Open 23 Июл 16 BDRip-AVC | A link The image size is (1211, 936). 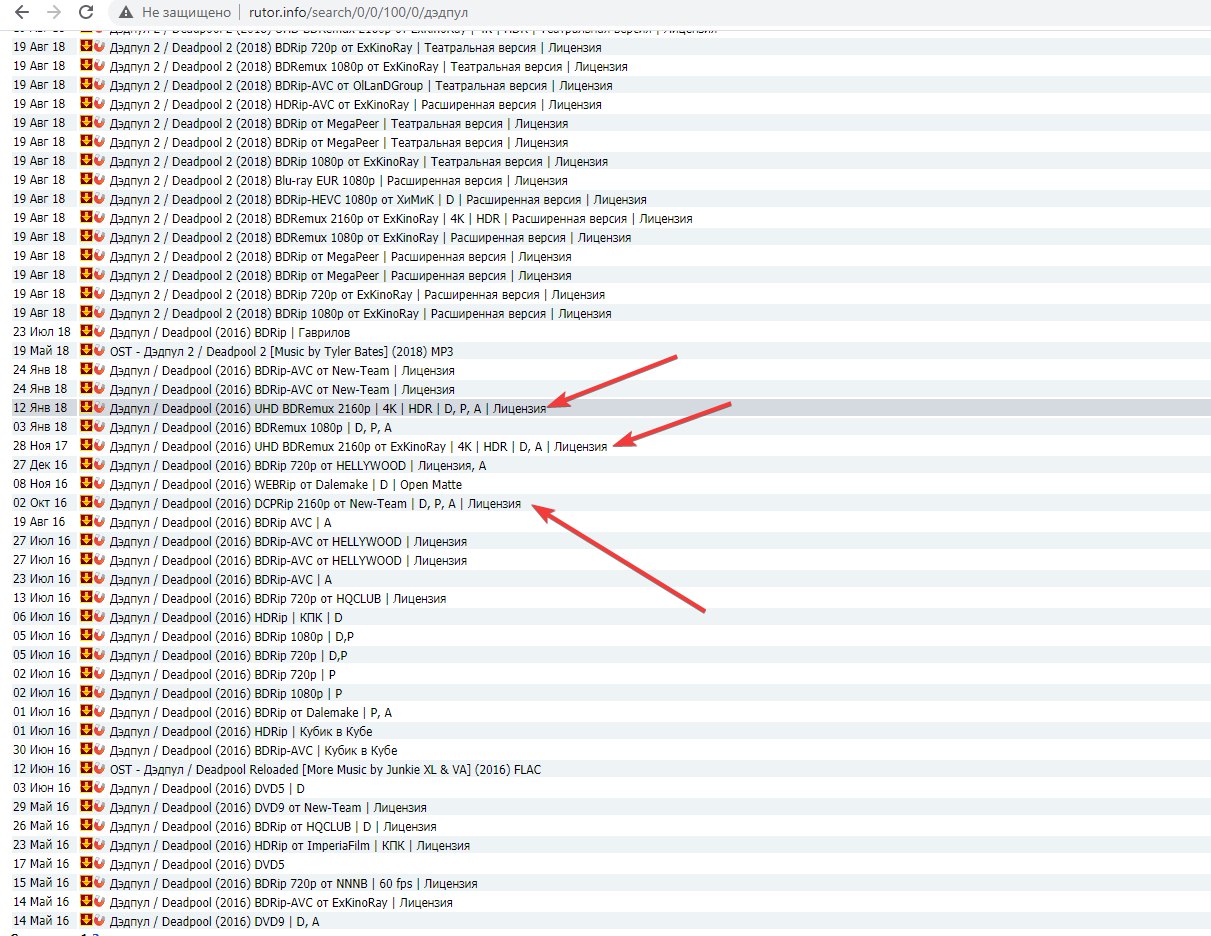pyautogui.click(x=220, y=579)
